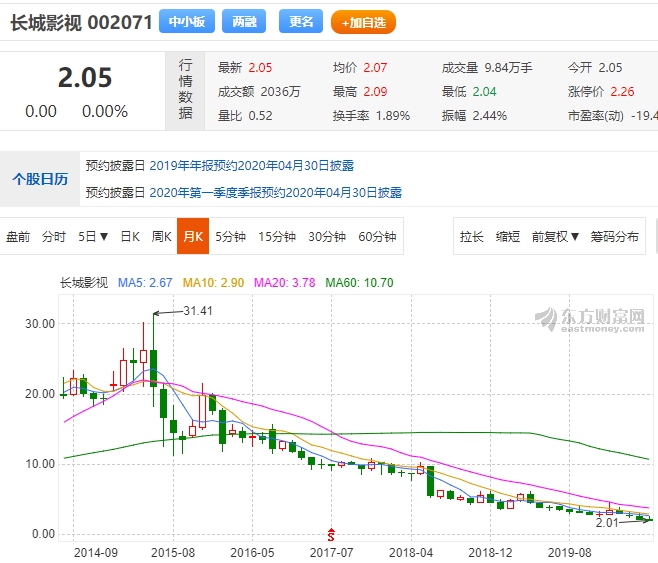Select the 月K chart tab
The image size is (658, 563).
(192, 237)
